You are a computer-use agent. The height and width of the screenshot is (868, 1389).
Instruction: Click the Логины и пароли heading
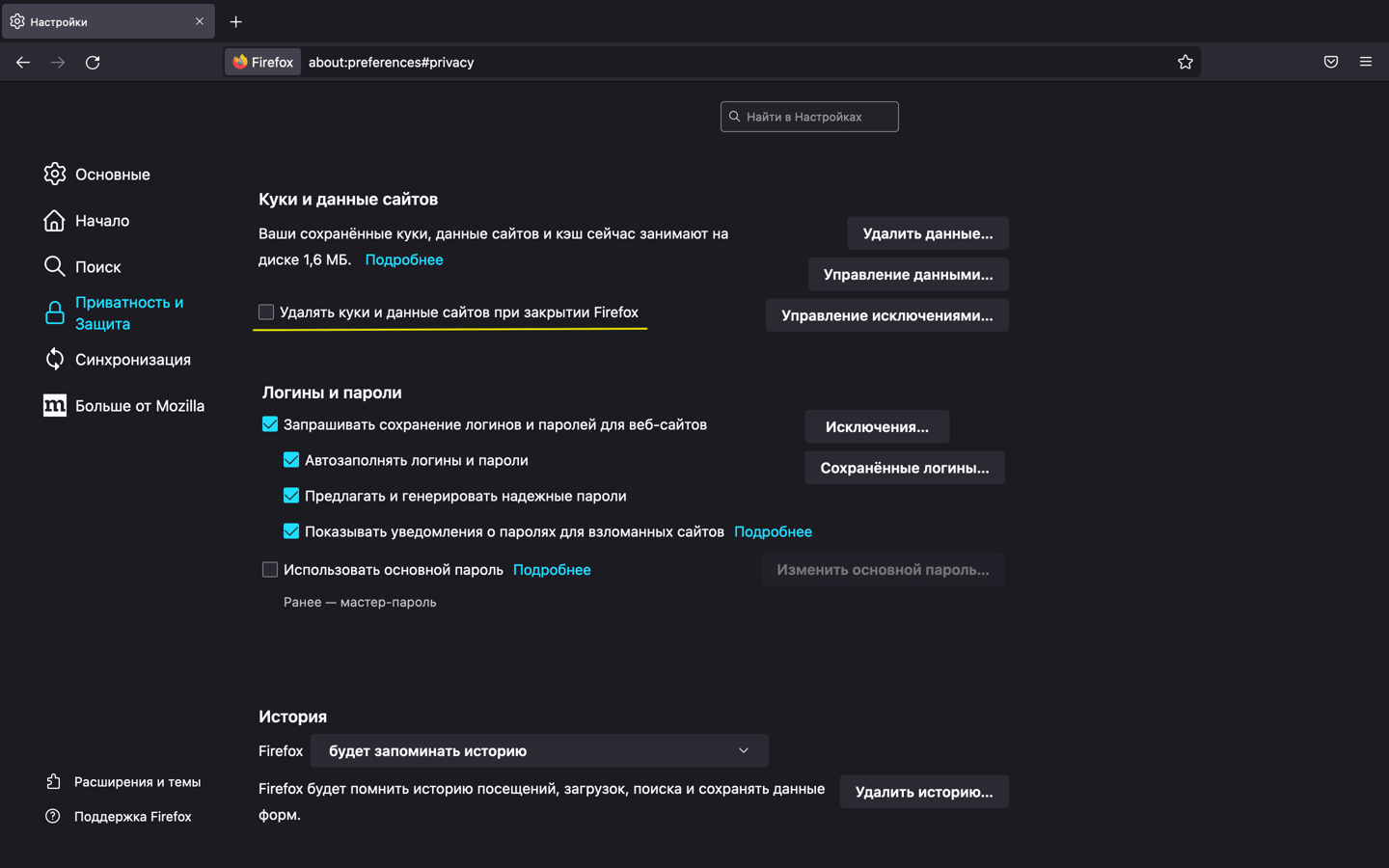click(332, 393)
